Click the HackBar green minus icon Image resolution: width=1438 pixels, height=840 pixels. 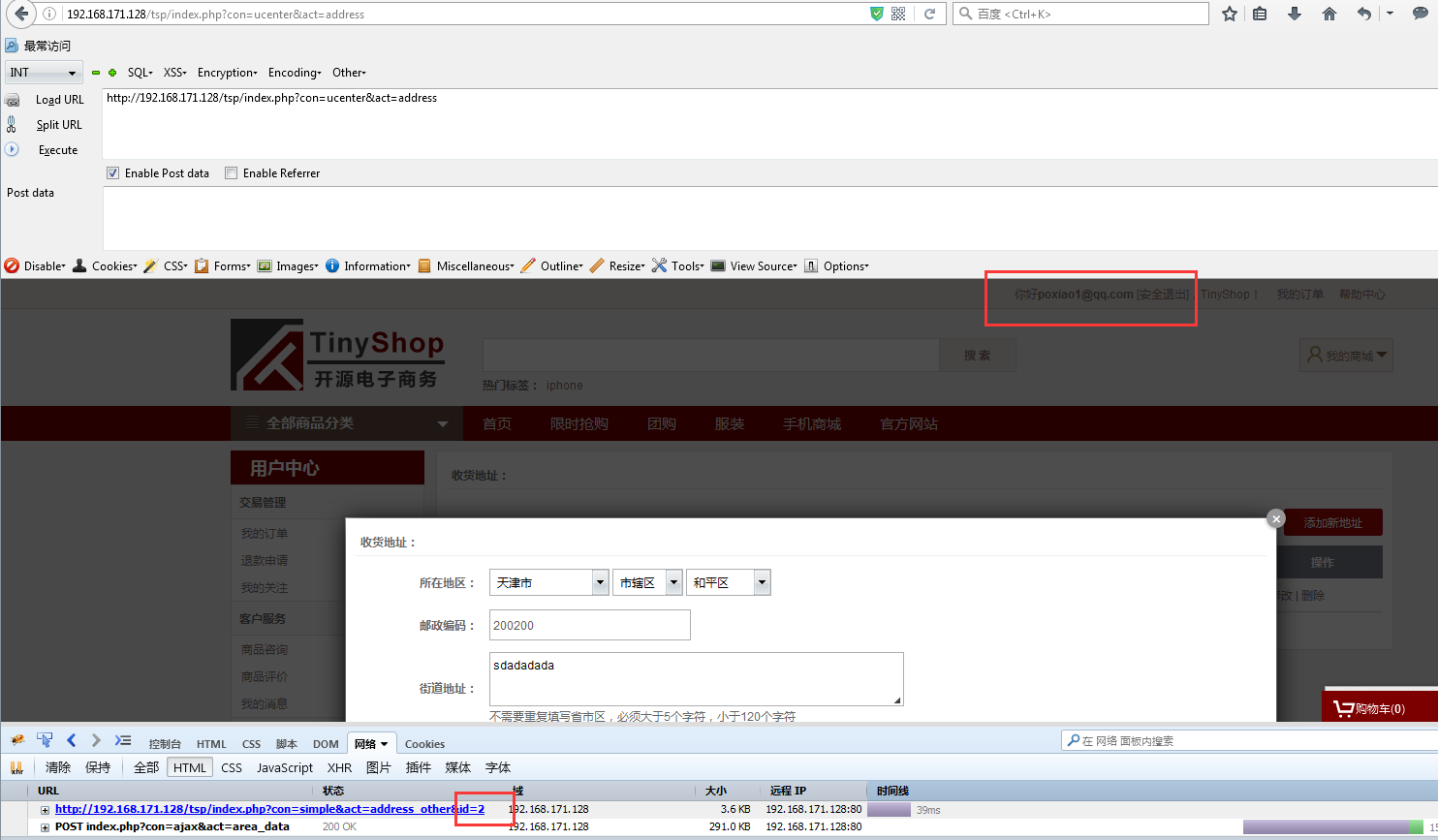(x=96, y=73)
